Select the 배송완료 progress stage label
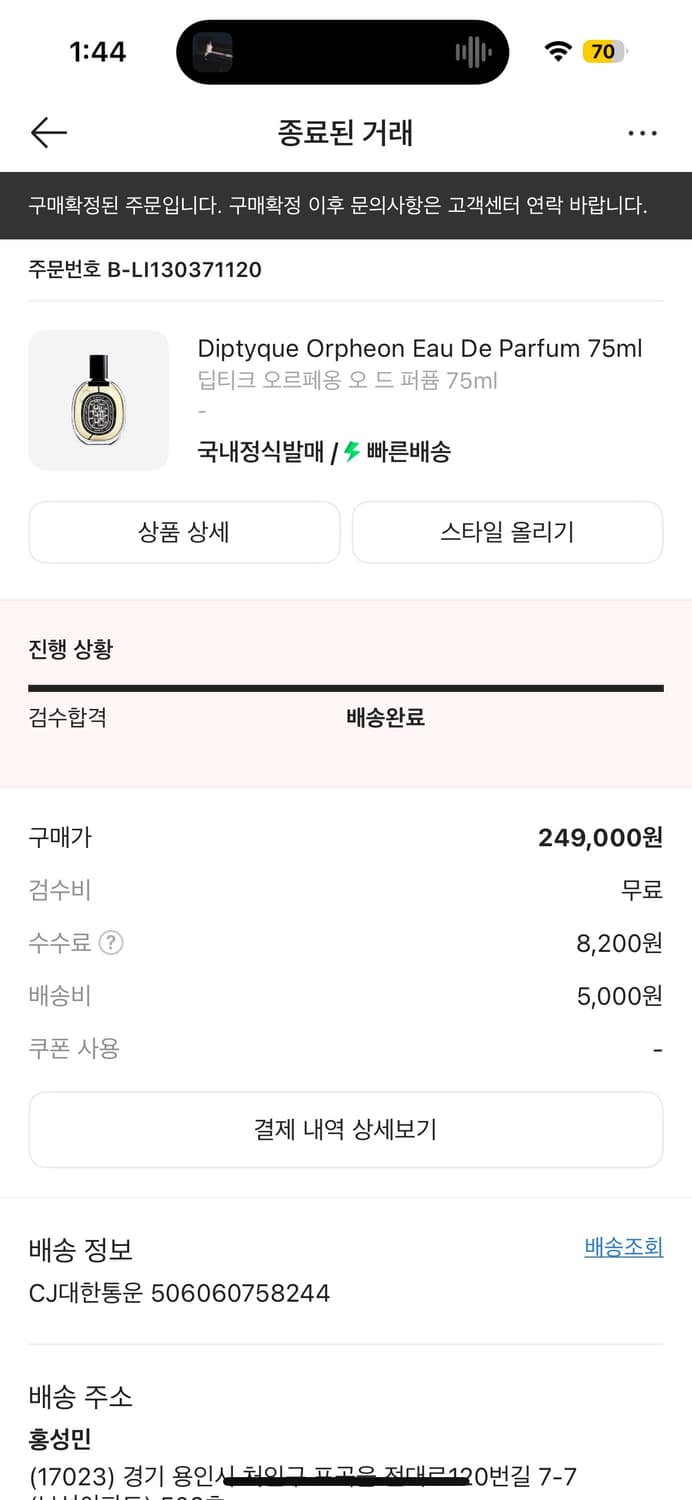Screen dimensions: 692x1500 [385, 719]
